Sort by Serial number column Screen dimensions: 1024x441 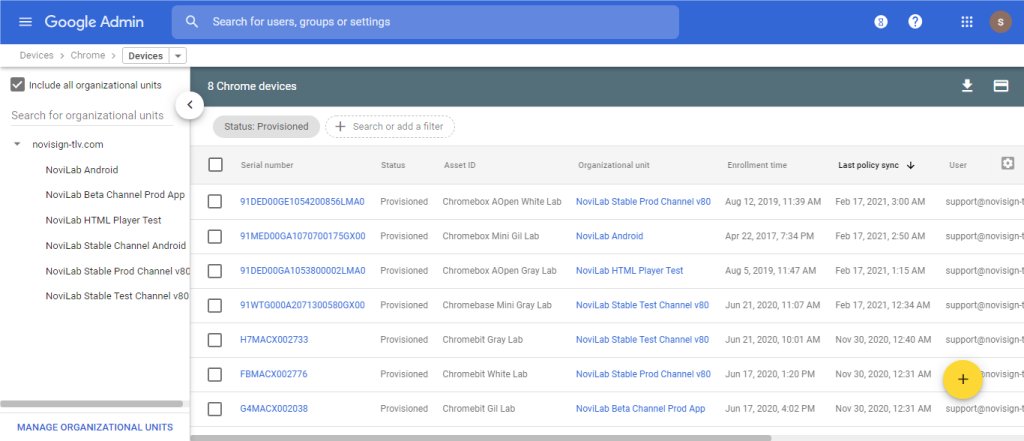point(267,165)
